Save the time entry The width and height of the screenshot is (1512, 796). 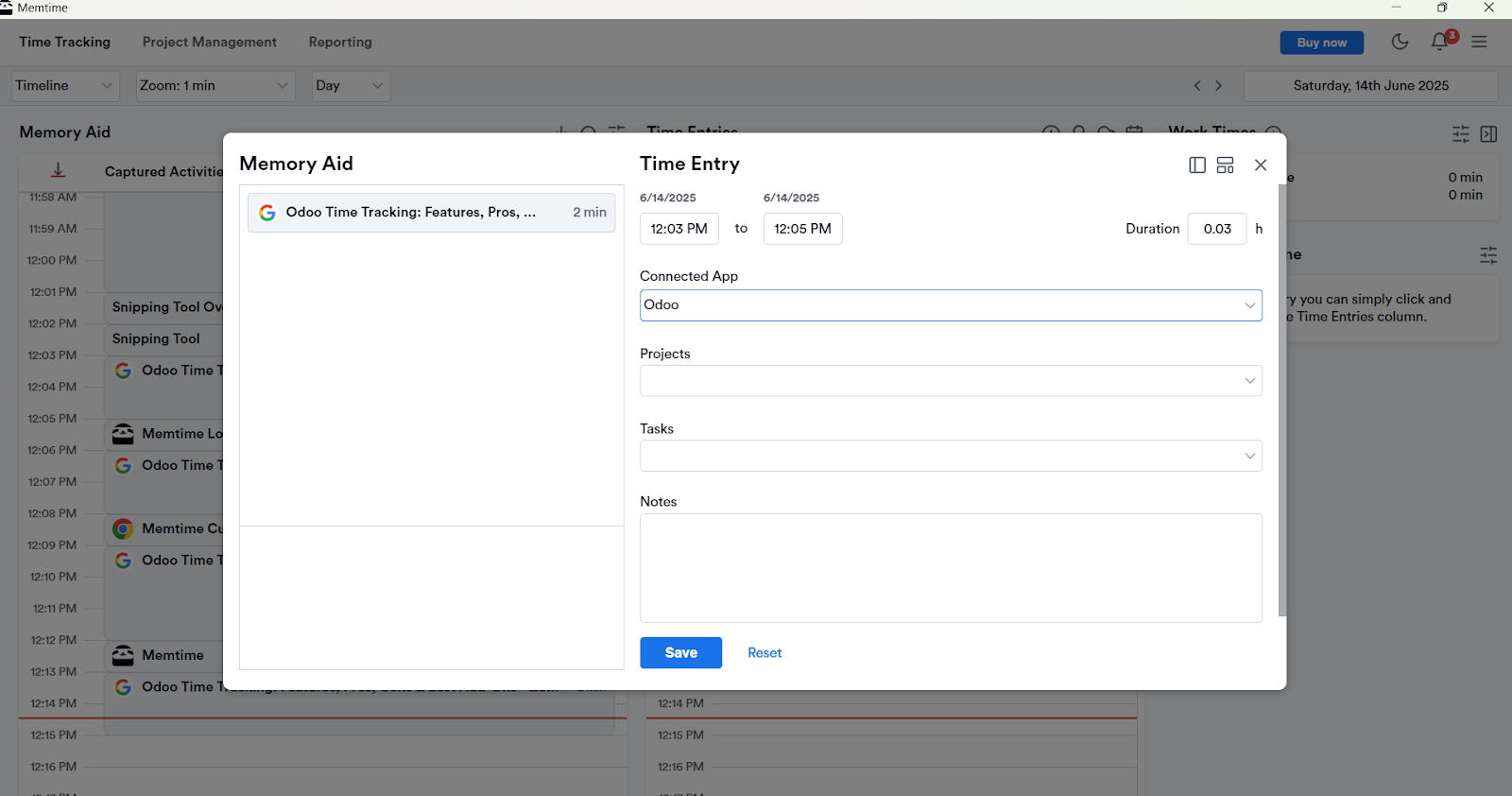(x=680, y=652)
